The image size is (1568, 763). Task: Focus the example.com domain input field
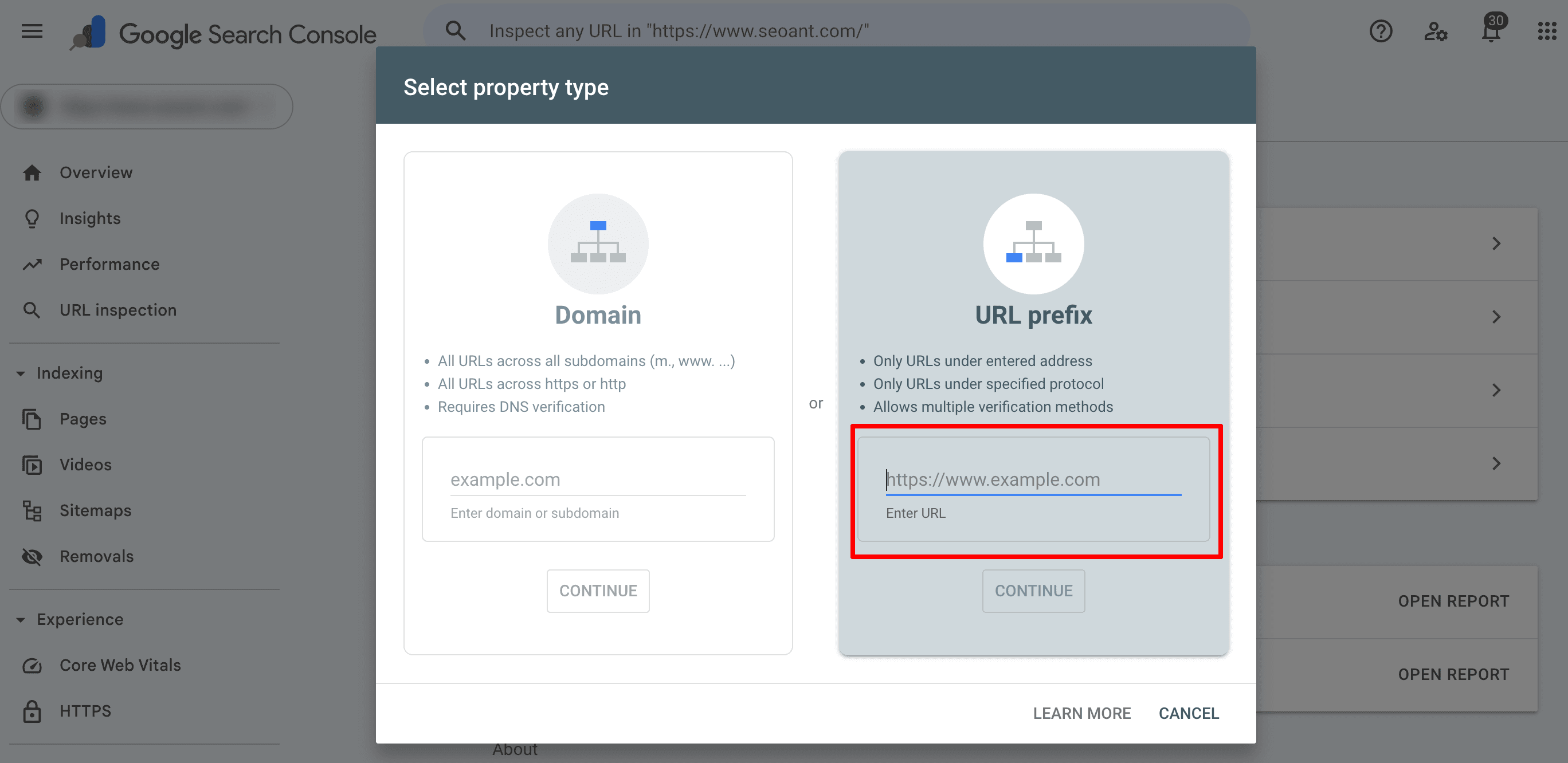click(597, 479)
